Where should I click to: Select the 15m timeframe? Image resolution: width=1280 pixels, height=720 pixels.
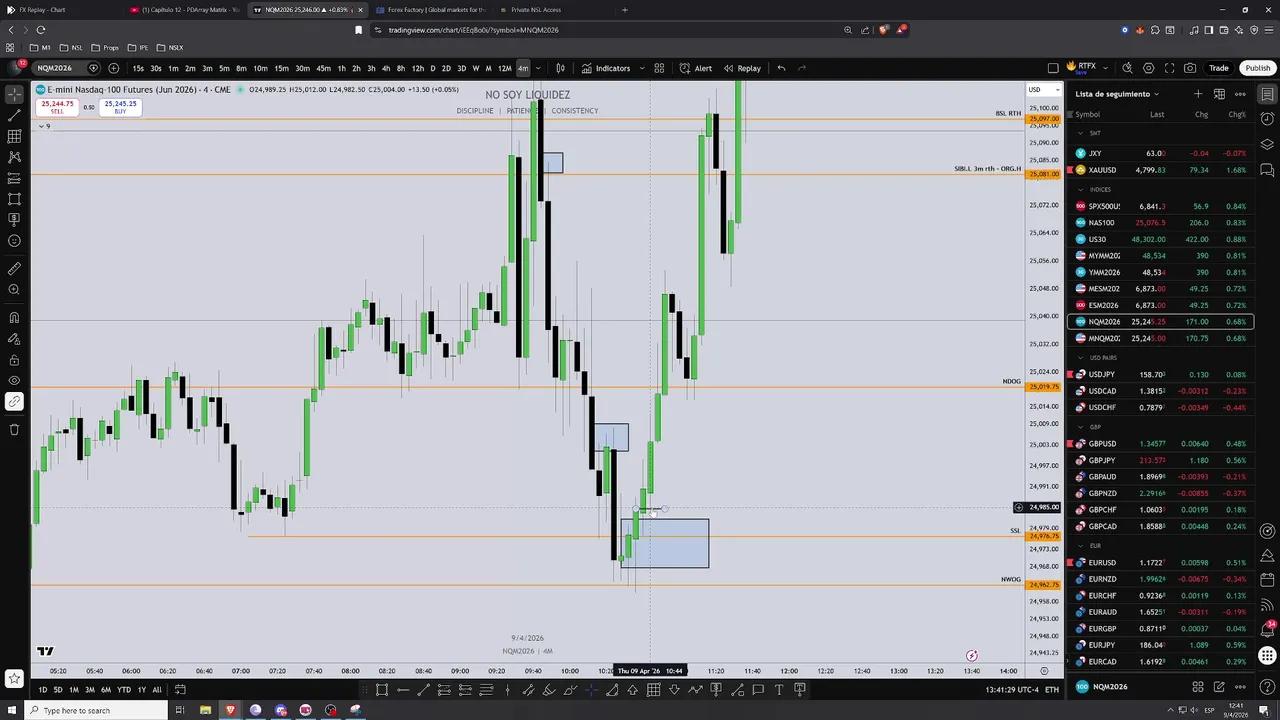(x=281, y=68)
